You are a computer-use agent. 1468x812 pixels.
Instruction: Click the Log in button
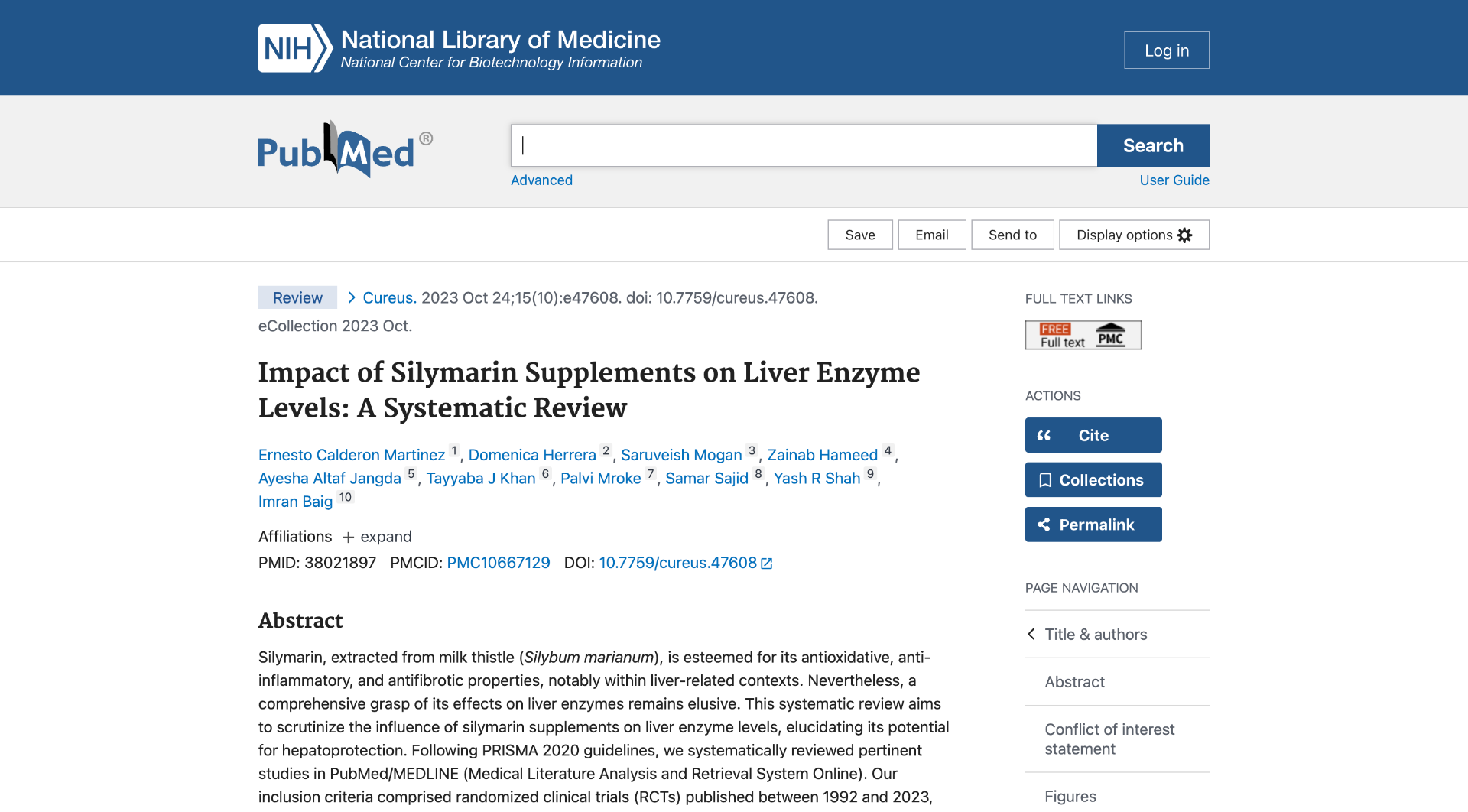(x=1167, y=50)
